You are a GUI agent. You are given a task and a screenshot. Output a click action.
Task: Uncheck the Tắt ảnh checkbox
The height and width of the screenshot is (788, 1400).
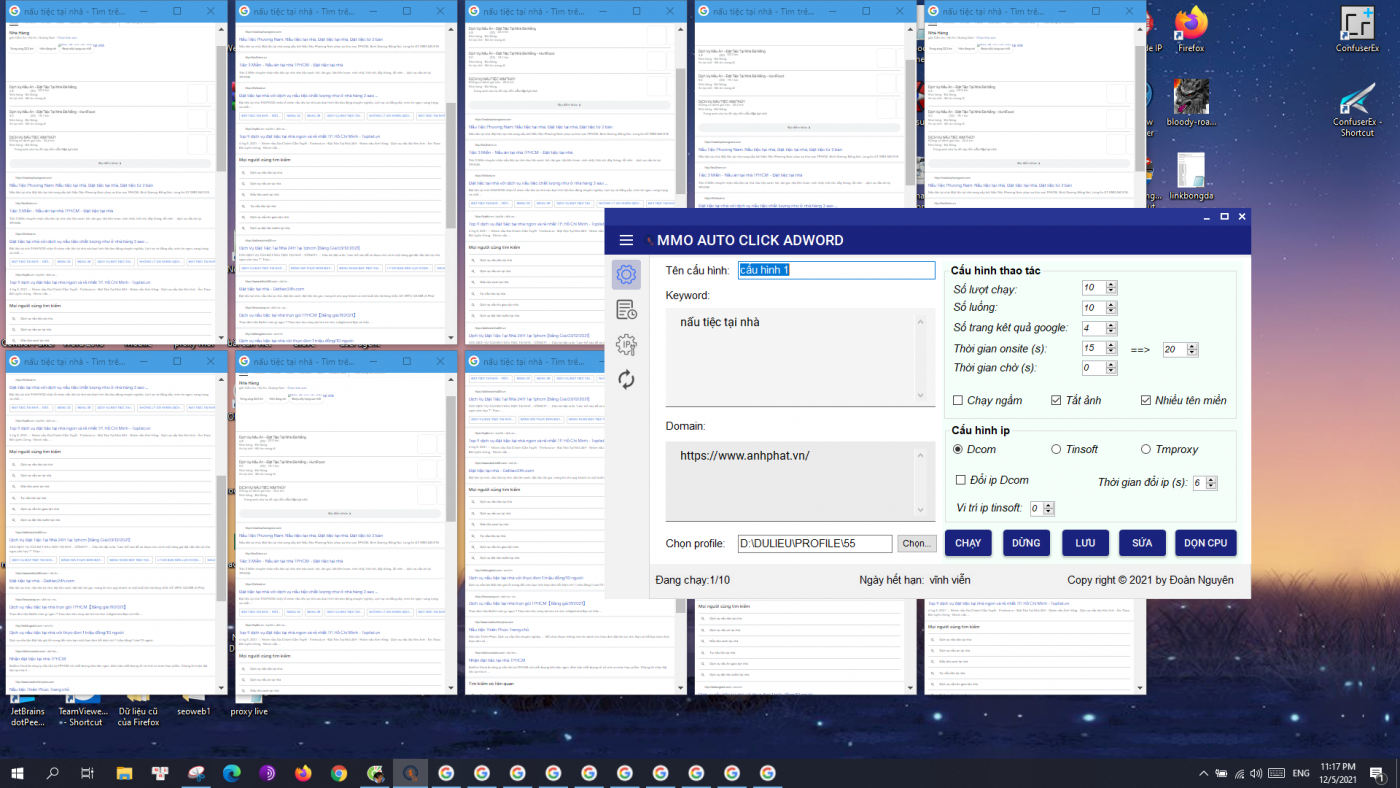click(1056, 401)
